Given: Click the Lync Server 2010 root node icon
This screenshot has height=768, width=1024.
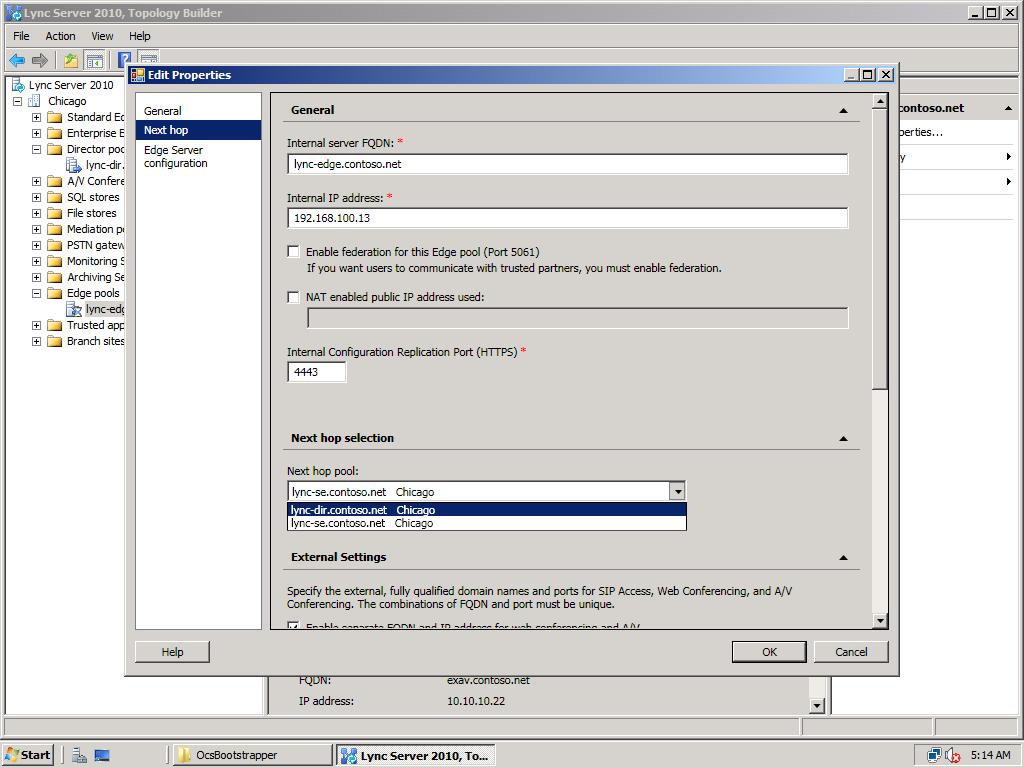Looking at the screenshot, I should (18, 85).
